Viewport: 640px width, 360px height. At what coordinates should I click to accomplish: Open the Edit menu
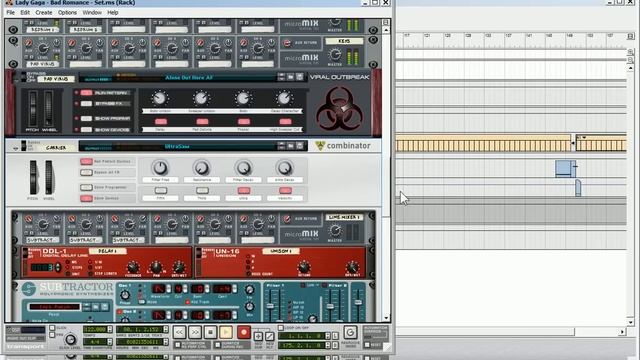[25, 13]
